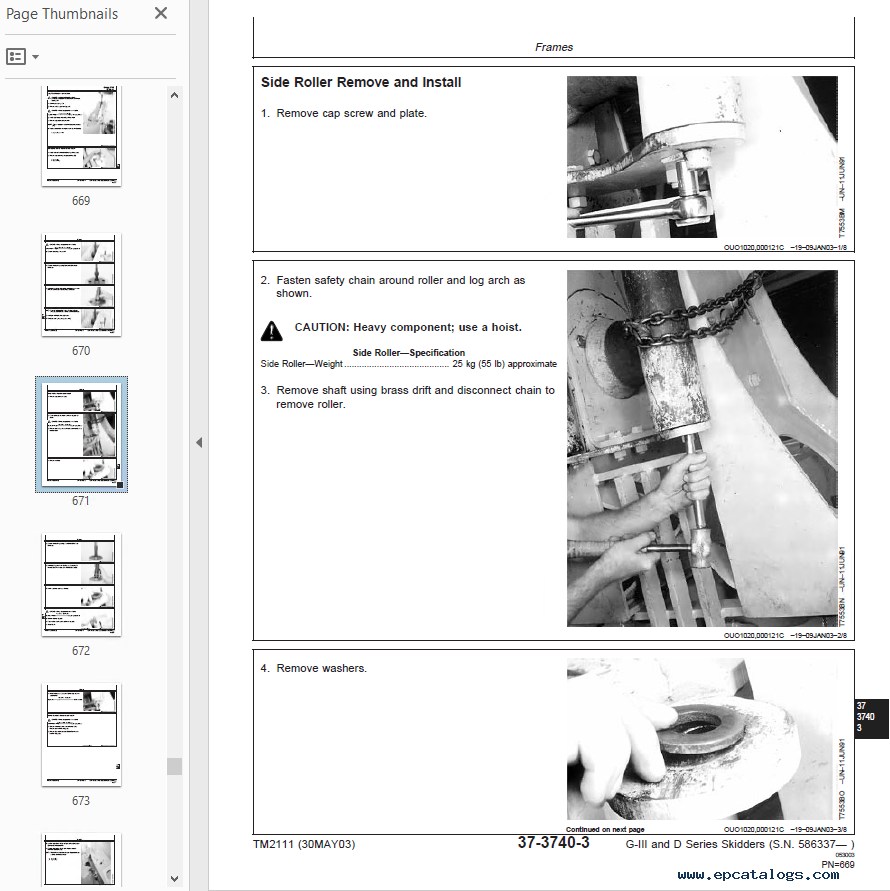Click the 'Remove cap screw and plate' step

coord(344,113)
